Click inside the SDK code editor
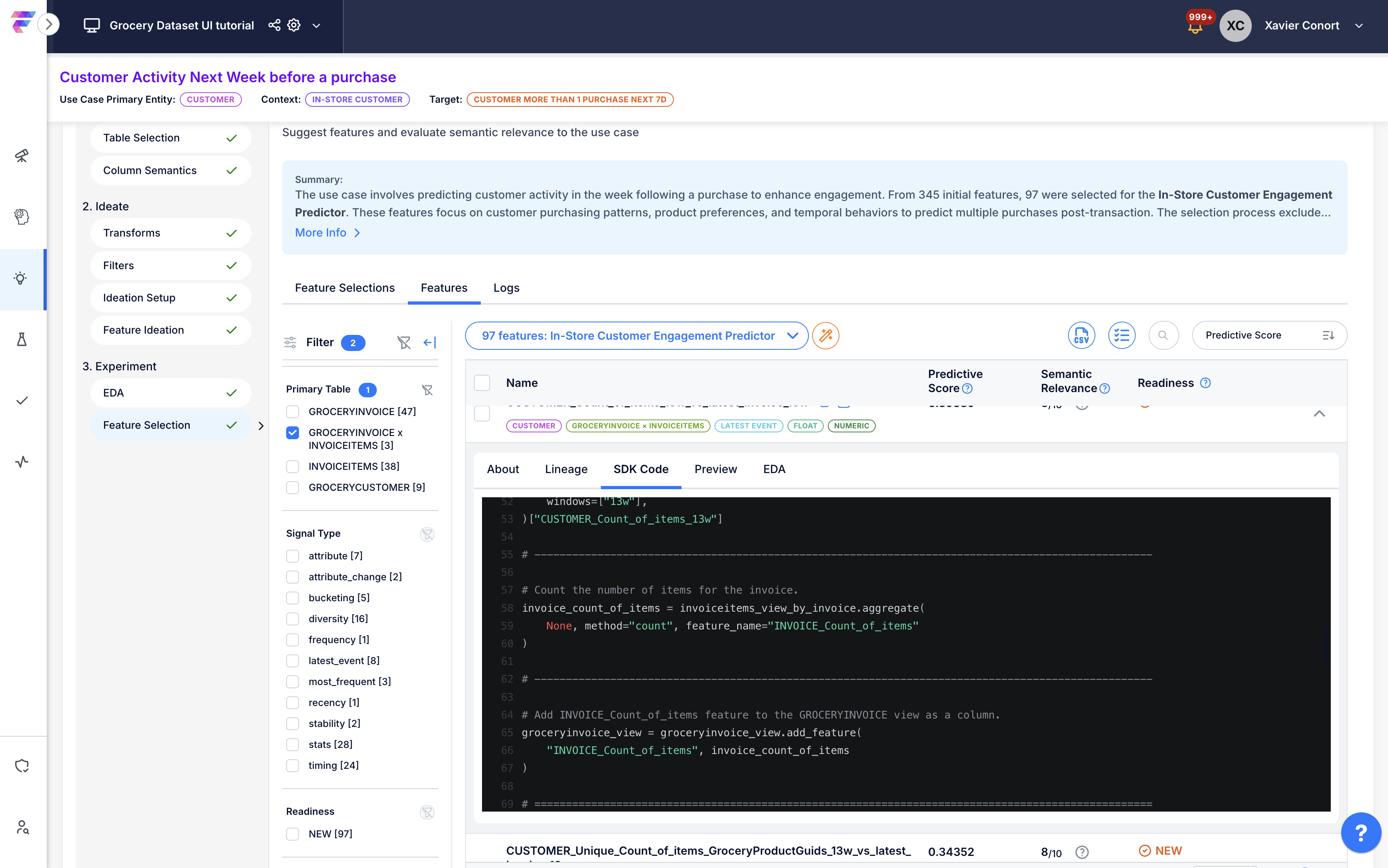The height and width of the screenshot is (868, 1388). pos(906,654)
